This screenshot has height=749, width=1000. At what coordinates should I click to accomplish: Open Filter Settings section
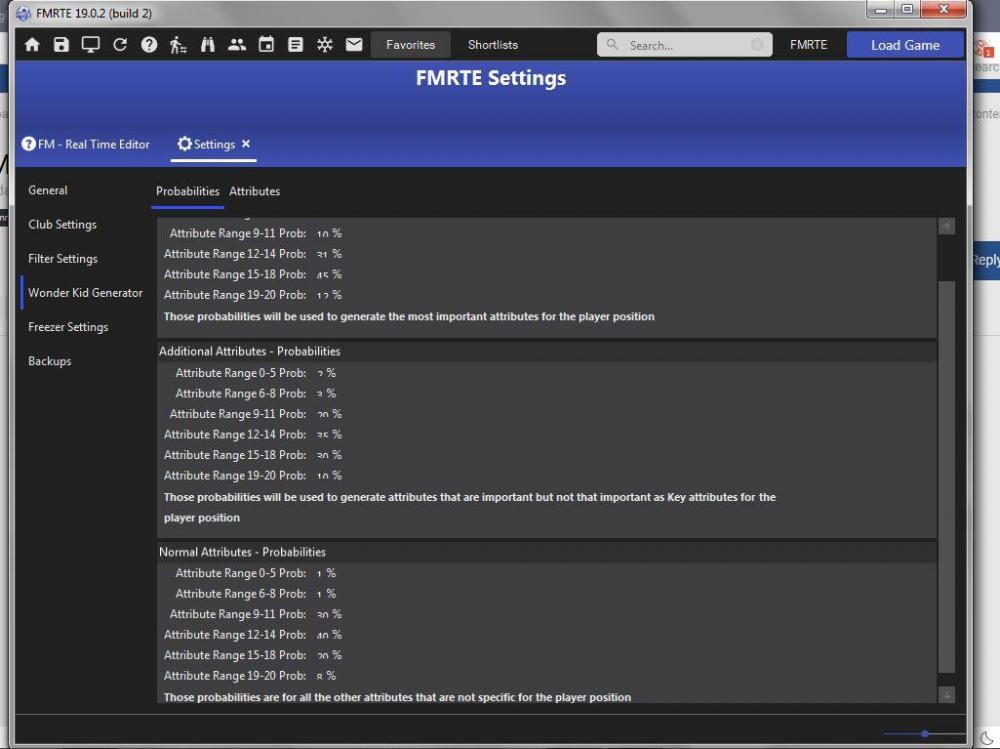tap(63, 258)
